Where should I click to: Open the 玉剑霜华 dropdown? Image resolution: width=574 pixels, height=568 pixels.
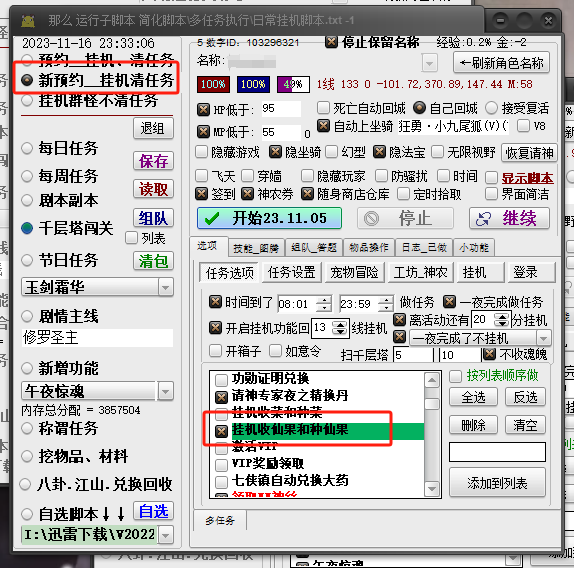pyautogui.click(x=165, y=287)
